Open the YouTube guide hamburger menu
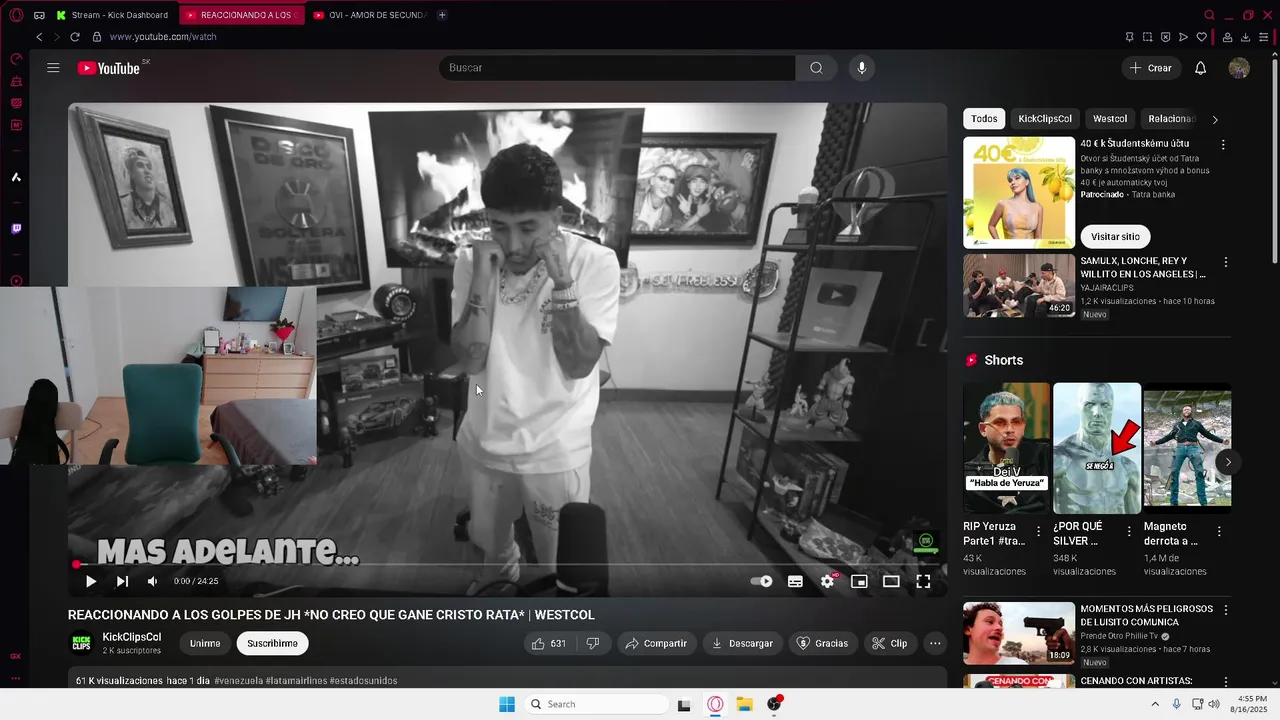The image size is (1280, 720). [53, 68]
